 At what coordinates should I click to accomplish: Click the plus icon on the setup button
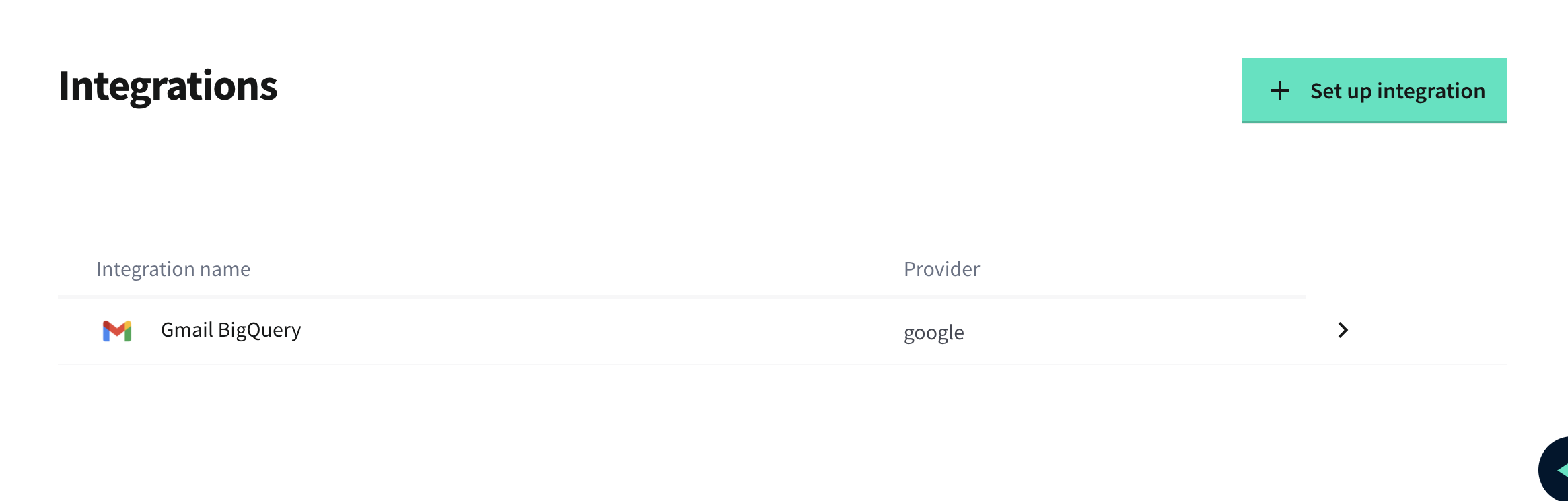tap(1279, 90)
